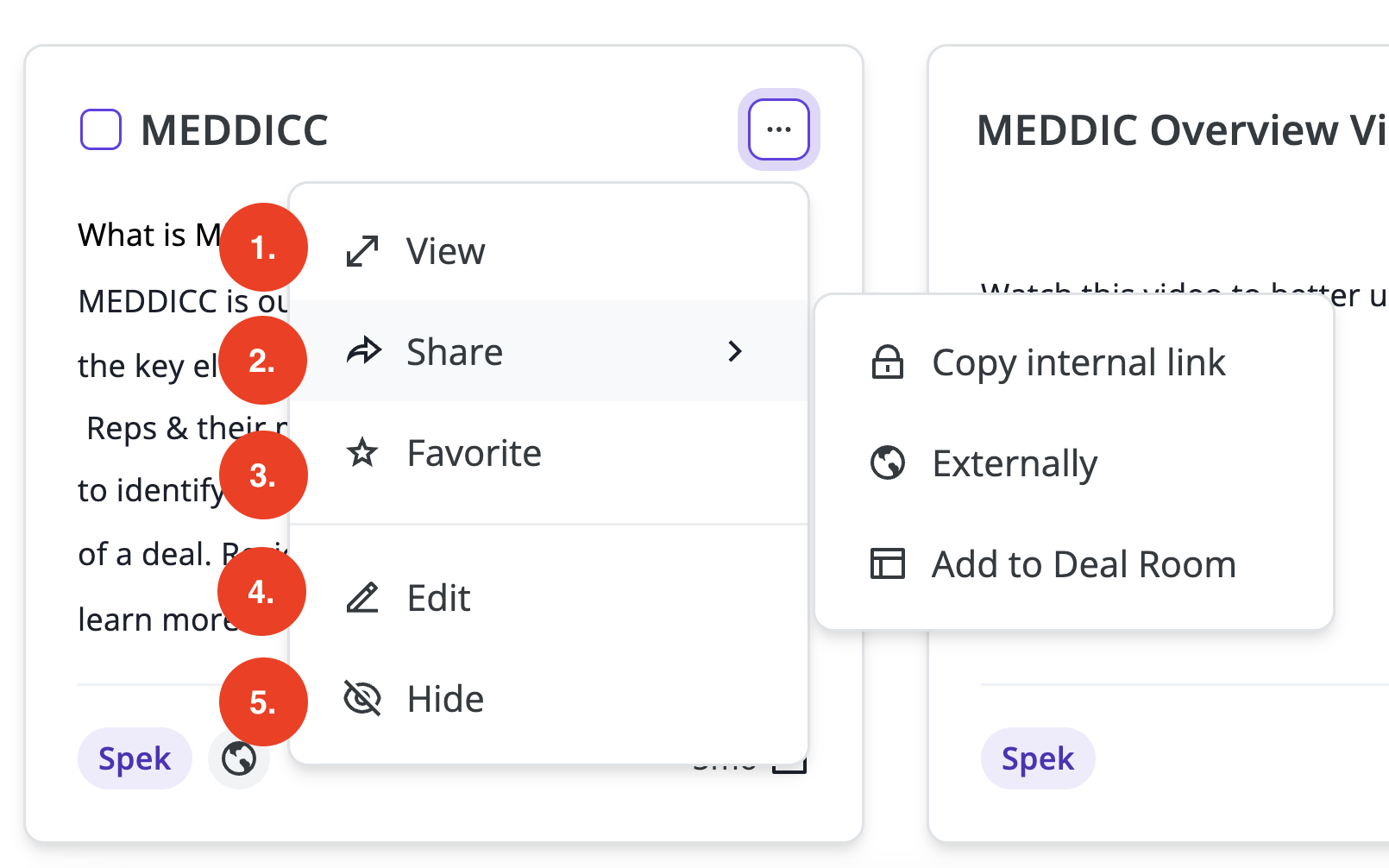Viewport: 1389px width, 868px height.
Task: Click the globe icon on MEDDICC card footer
Action: (239, 758)
